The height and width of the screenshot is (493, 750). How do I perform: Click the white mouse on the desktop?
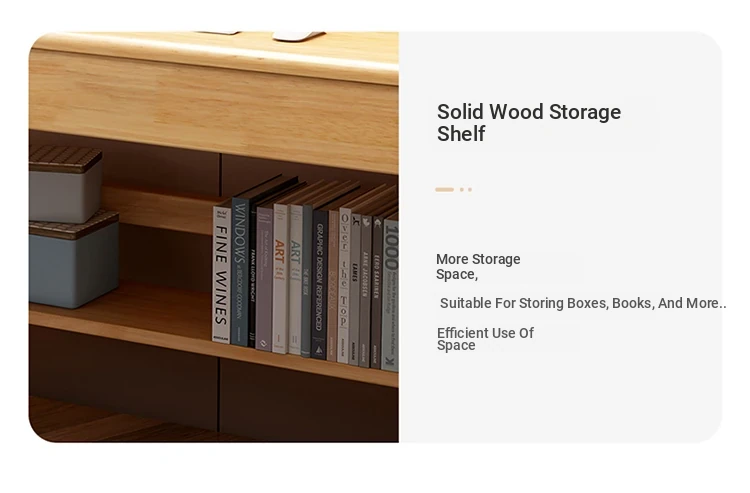click(298, 35)
